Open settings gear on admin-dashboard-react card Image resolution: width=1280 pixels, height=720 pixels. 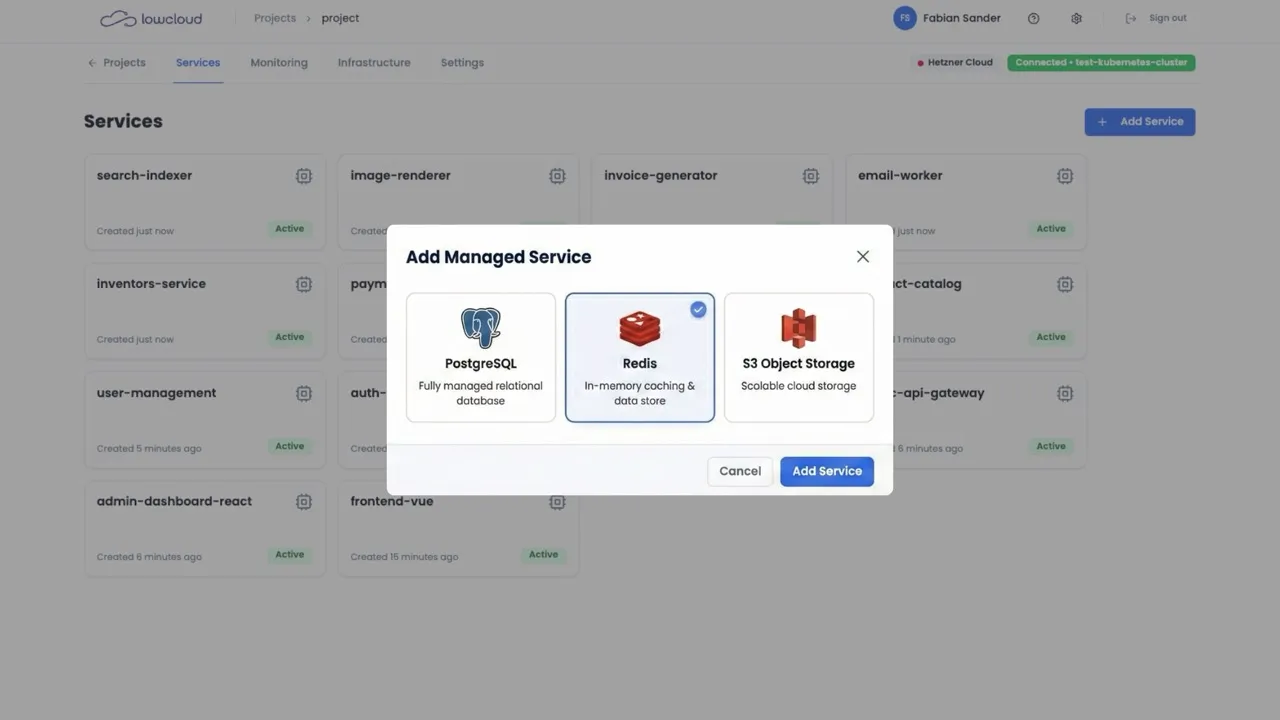[303, 501]
